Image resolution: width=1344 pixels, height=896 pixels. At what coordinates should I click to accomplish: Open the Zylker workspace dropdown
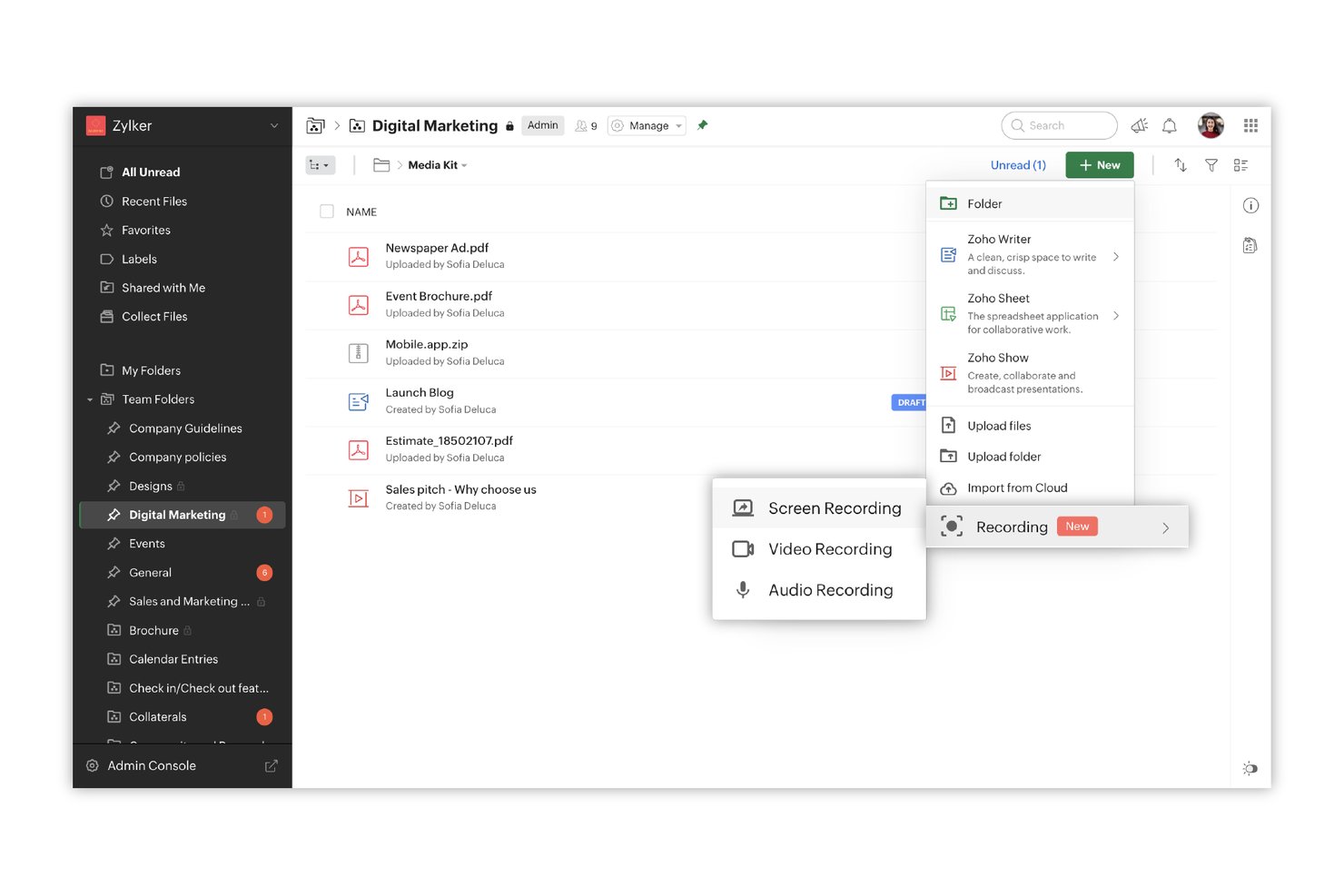(274, 125)
